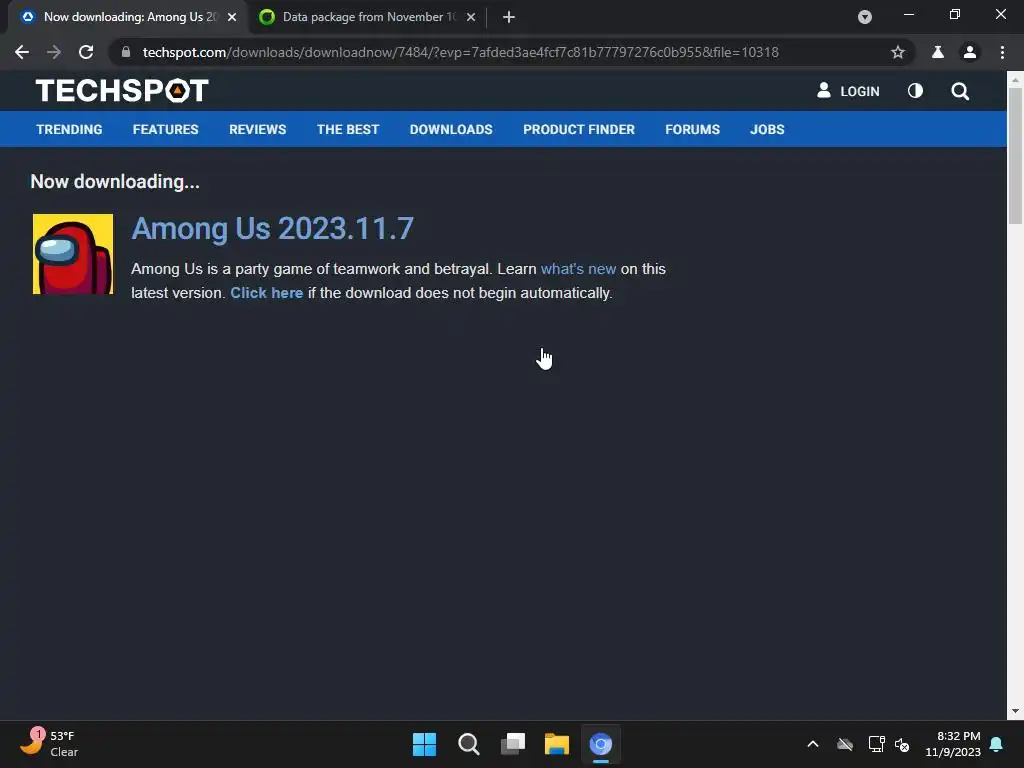Click the Chrome taskbar icon
1024x768 pixels.
point(601,744)
